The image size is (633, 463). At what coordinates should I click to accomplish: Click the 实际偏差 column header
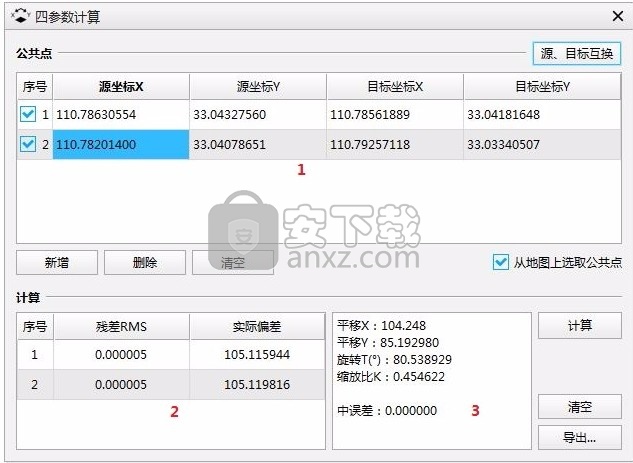(257, 326)
